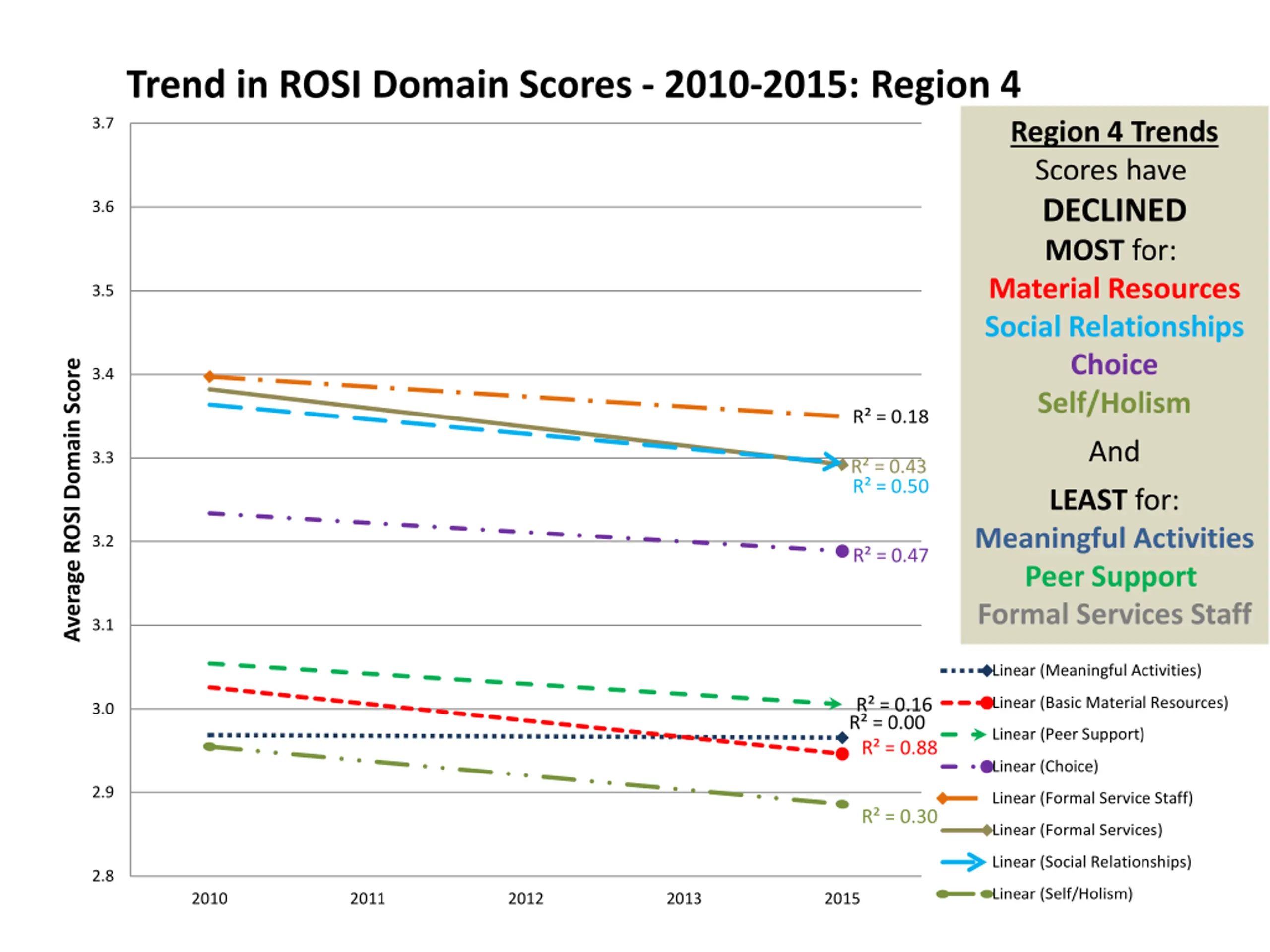Click the word 'DECLINED' in the sidebar
This screenshot has width=1270, height=952.
pos(1114,211)
